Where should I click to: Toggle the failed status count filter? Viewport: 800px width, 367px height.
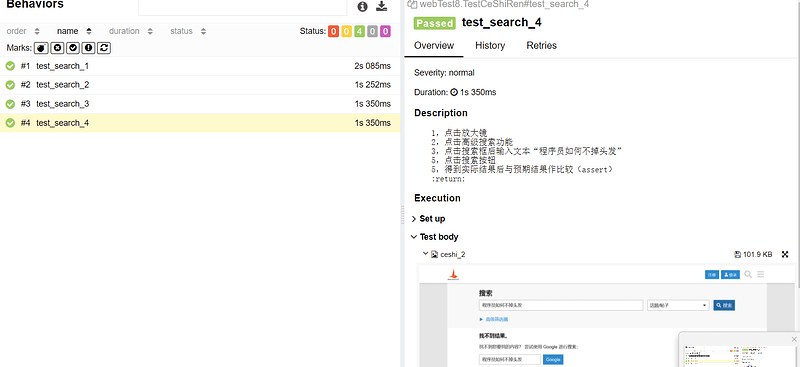(333, 31)
